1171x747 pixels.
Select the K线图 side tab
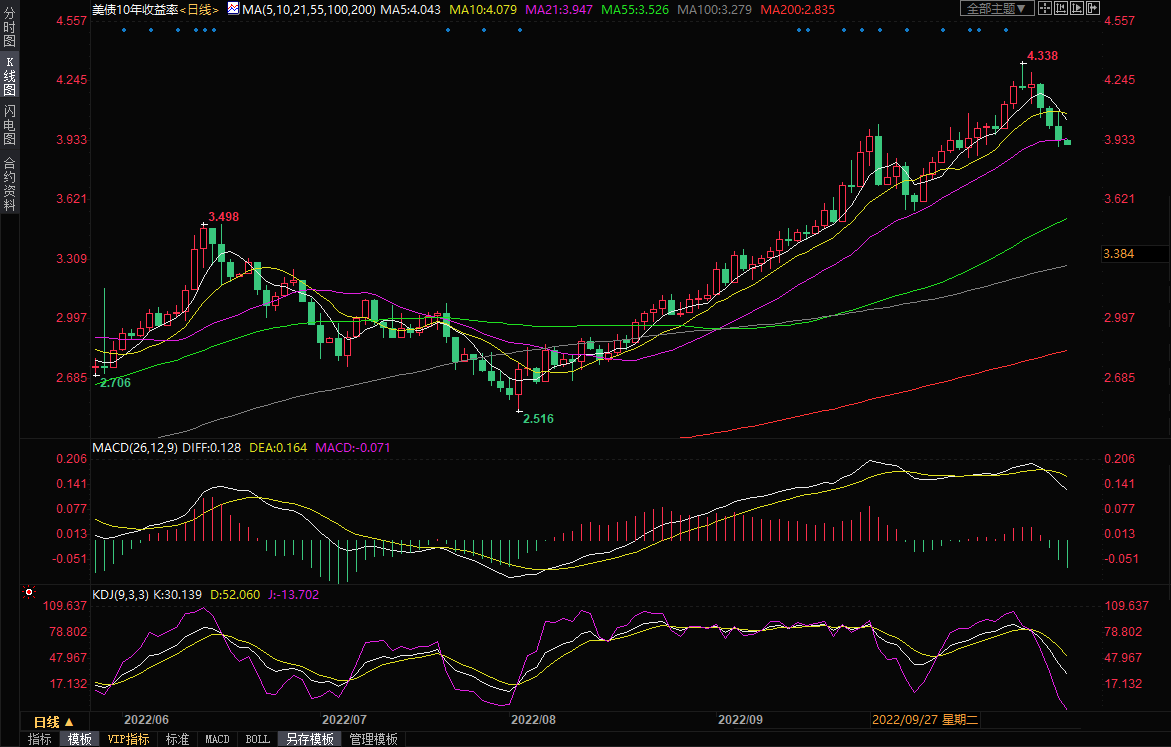point(9,76)
